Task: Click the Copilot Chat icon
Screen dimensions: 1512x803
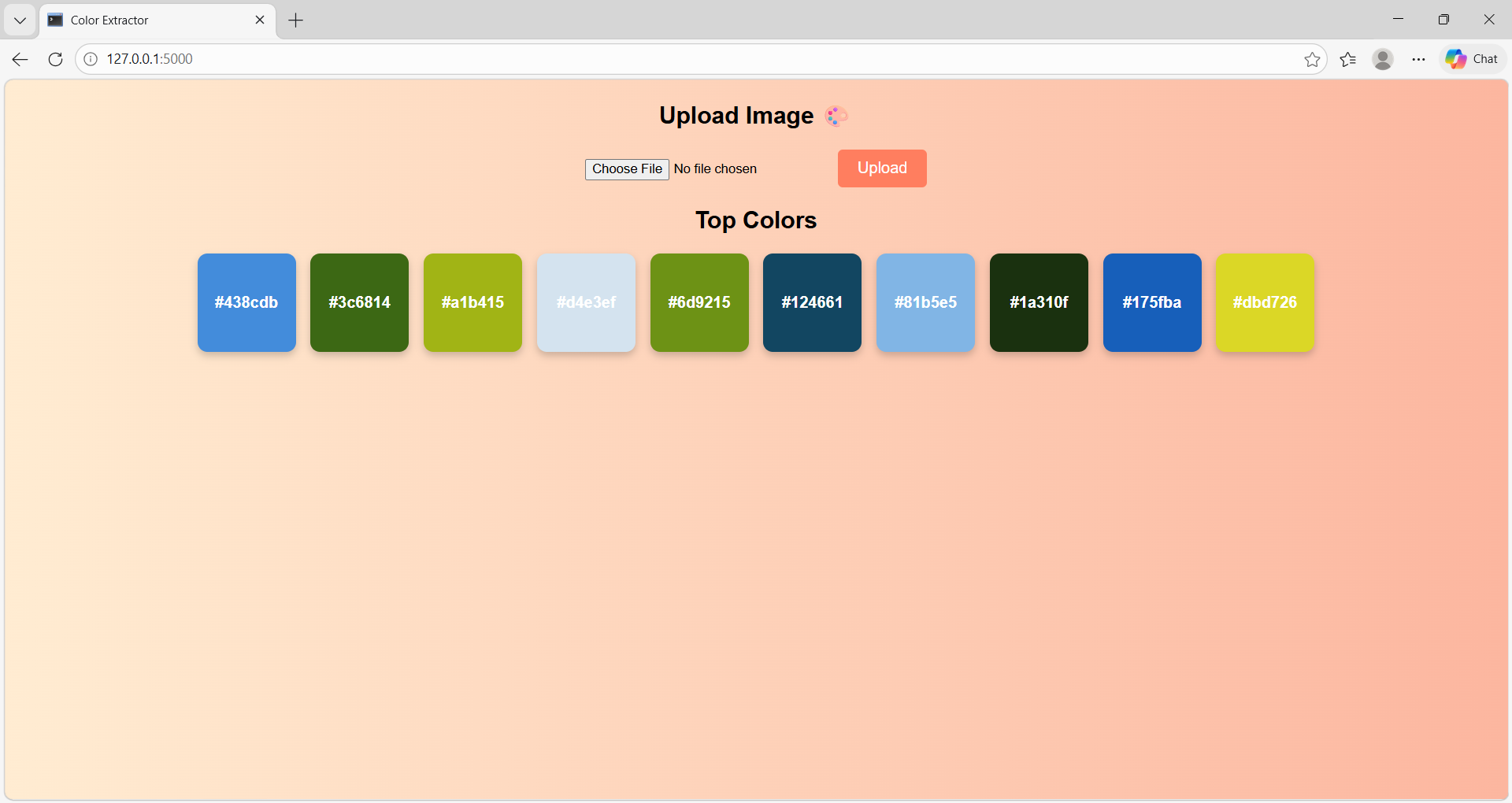Action: 1471,58
